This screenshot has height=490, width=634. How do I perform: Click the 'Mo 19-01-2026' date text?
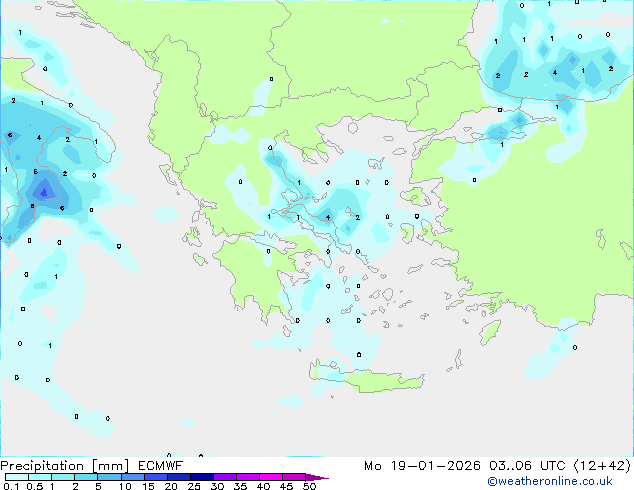[x=422, y=466]
